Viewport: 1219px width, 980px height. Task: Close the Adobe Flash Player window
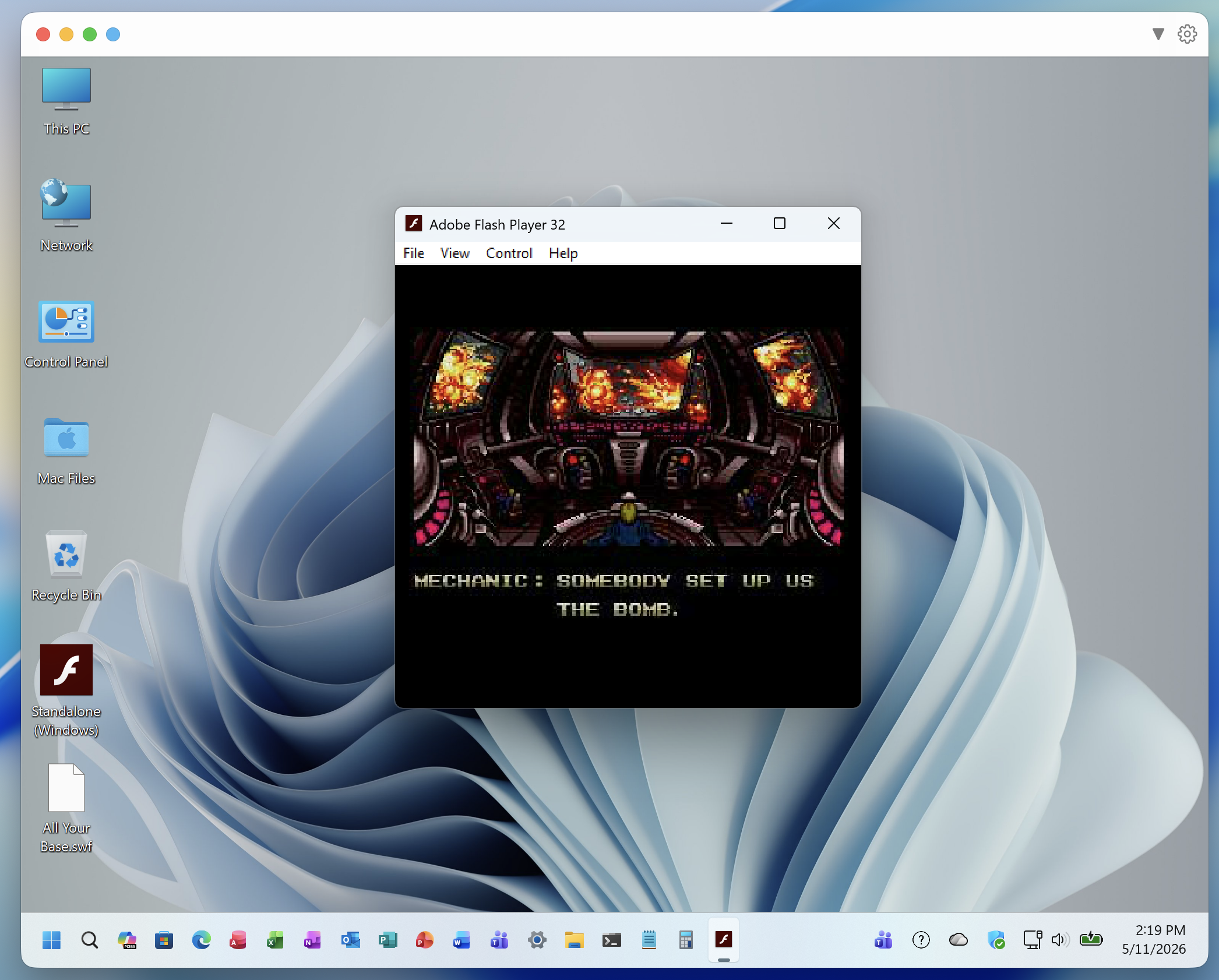click(x=834, y=224)
